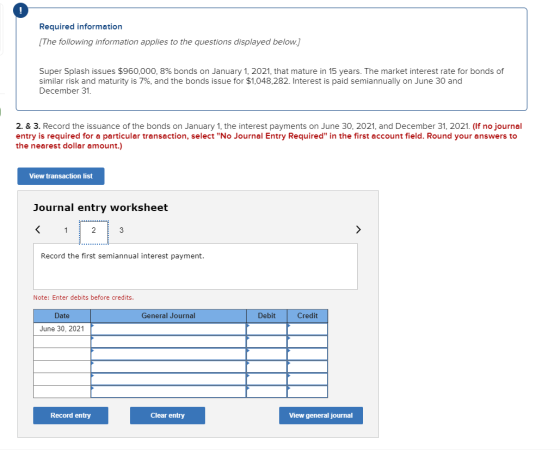Select first row Credit amount field
Image resolution: width=560 pixels, height=452 pixels.
click(x=307, y=329)
